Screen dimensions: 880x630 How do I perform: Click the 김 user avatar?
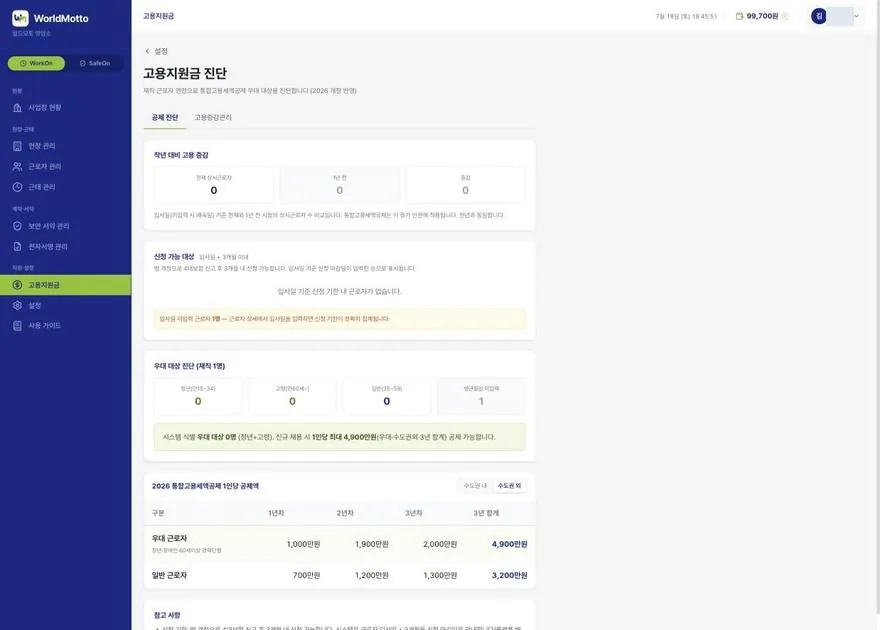tap(819, 16)
